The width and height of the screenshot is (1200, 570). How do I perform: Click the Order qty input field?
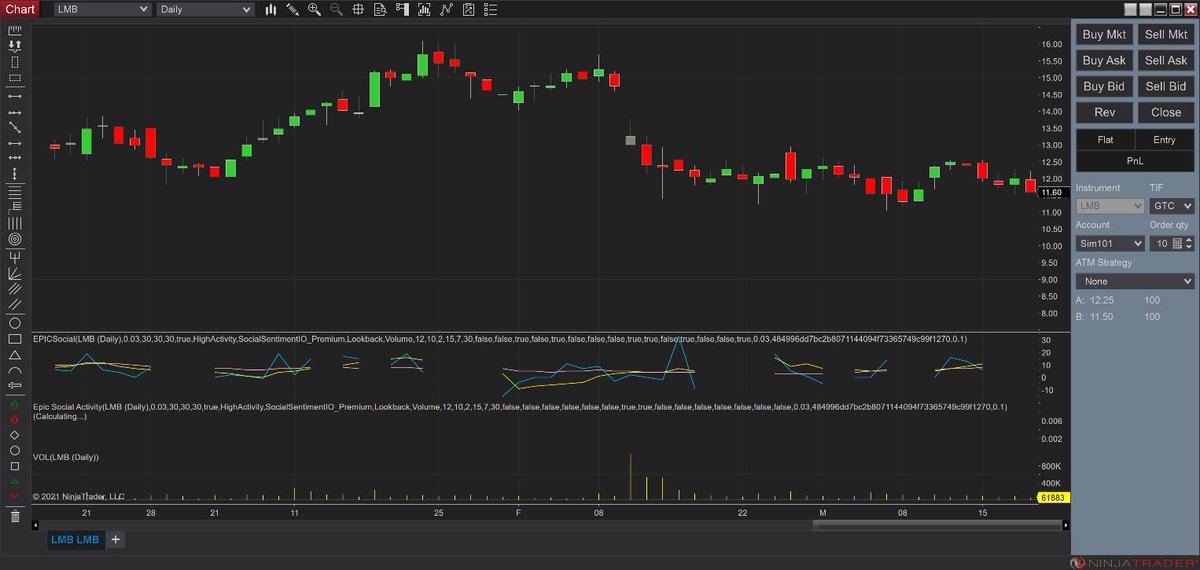click(x=1160, y=243)
